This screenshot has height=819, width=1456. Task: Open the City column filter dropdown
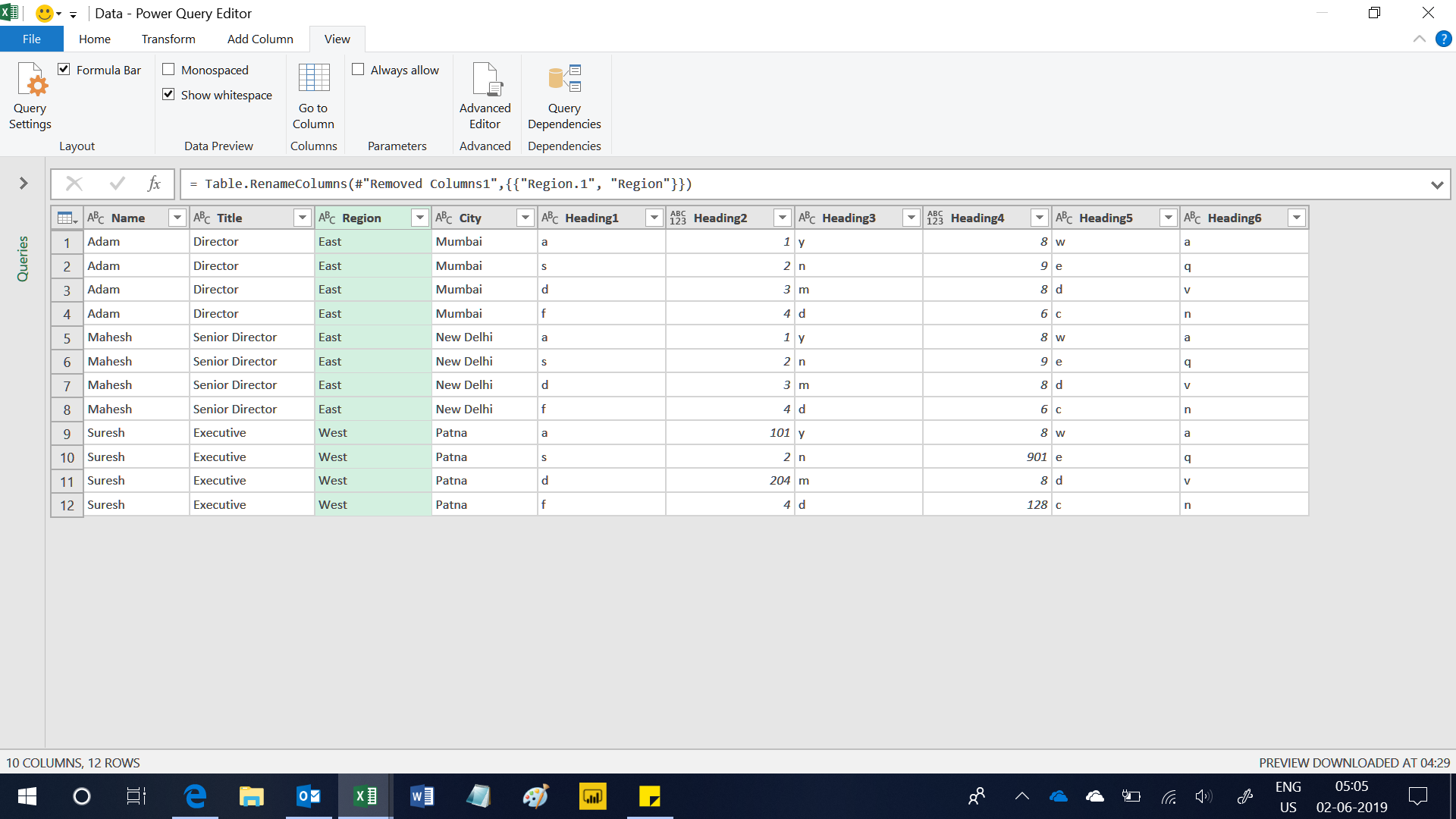pos(526,218)
